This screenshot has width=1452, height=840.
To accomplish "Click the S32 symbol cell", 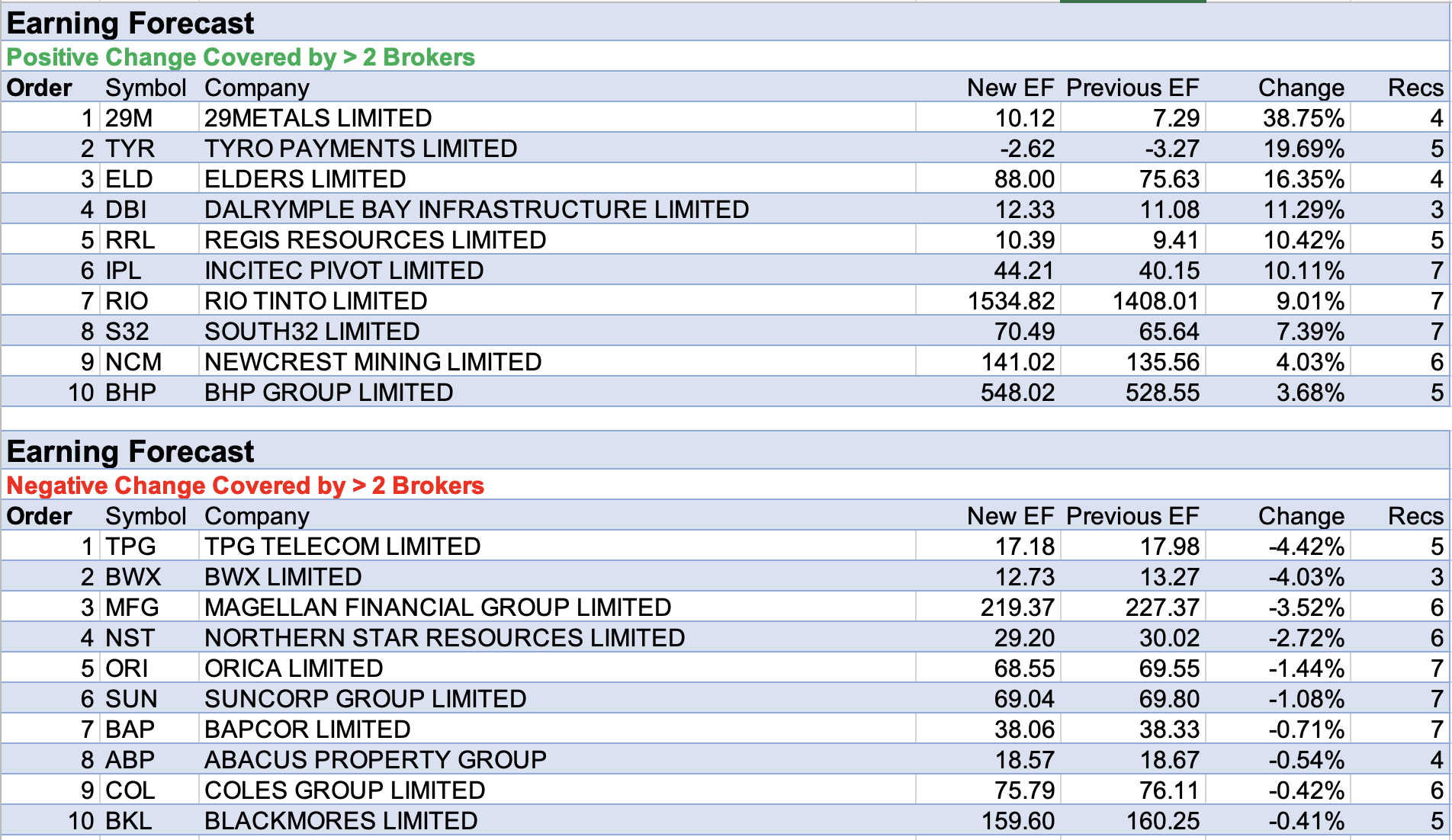I will (x=127, y=332).
